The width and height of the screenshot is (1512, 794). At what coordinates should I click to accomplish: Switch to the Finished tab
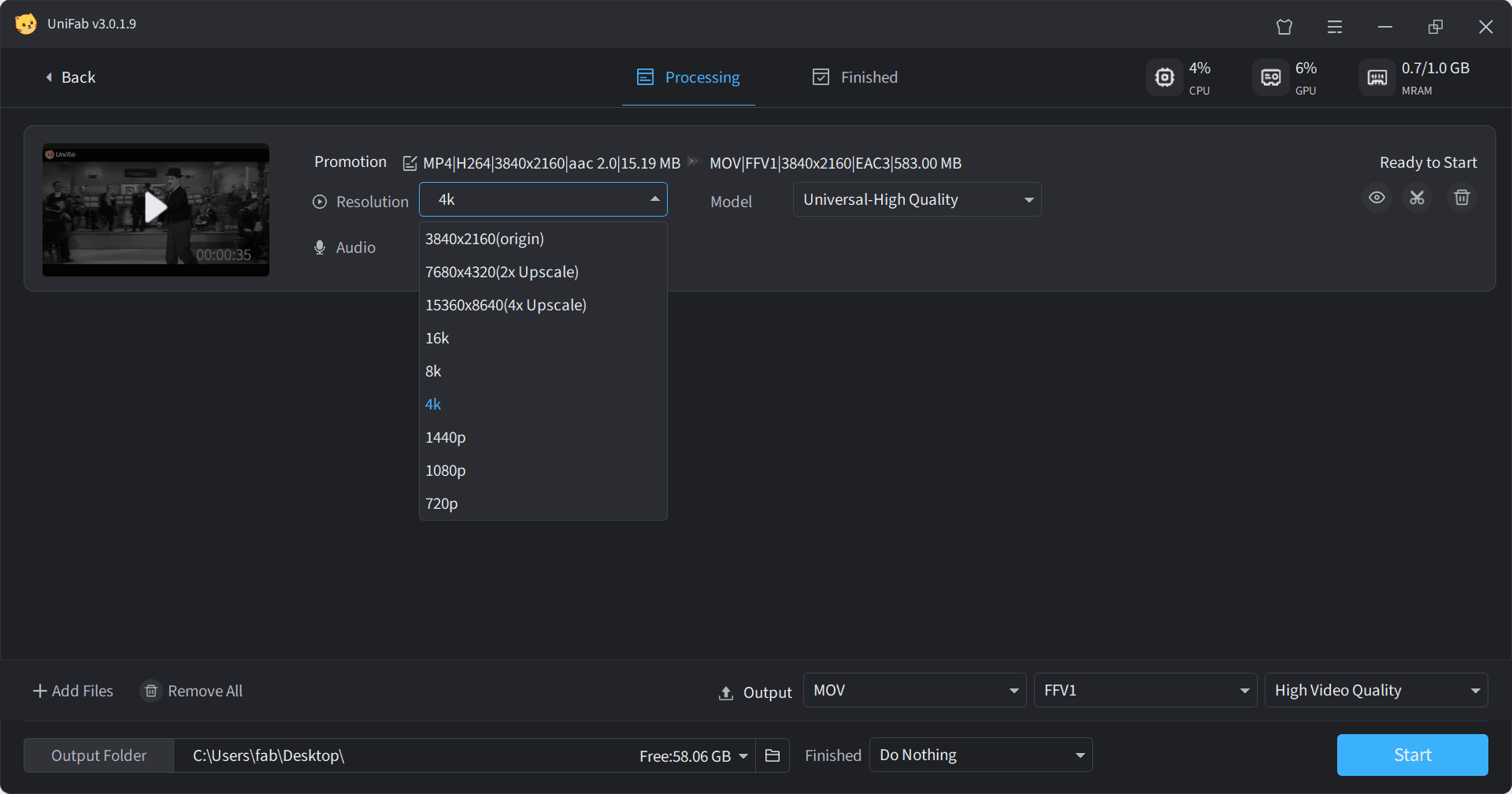coord(855,77)
